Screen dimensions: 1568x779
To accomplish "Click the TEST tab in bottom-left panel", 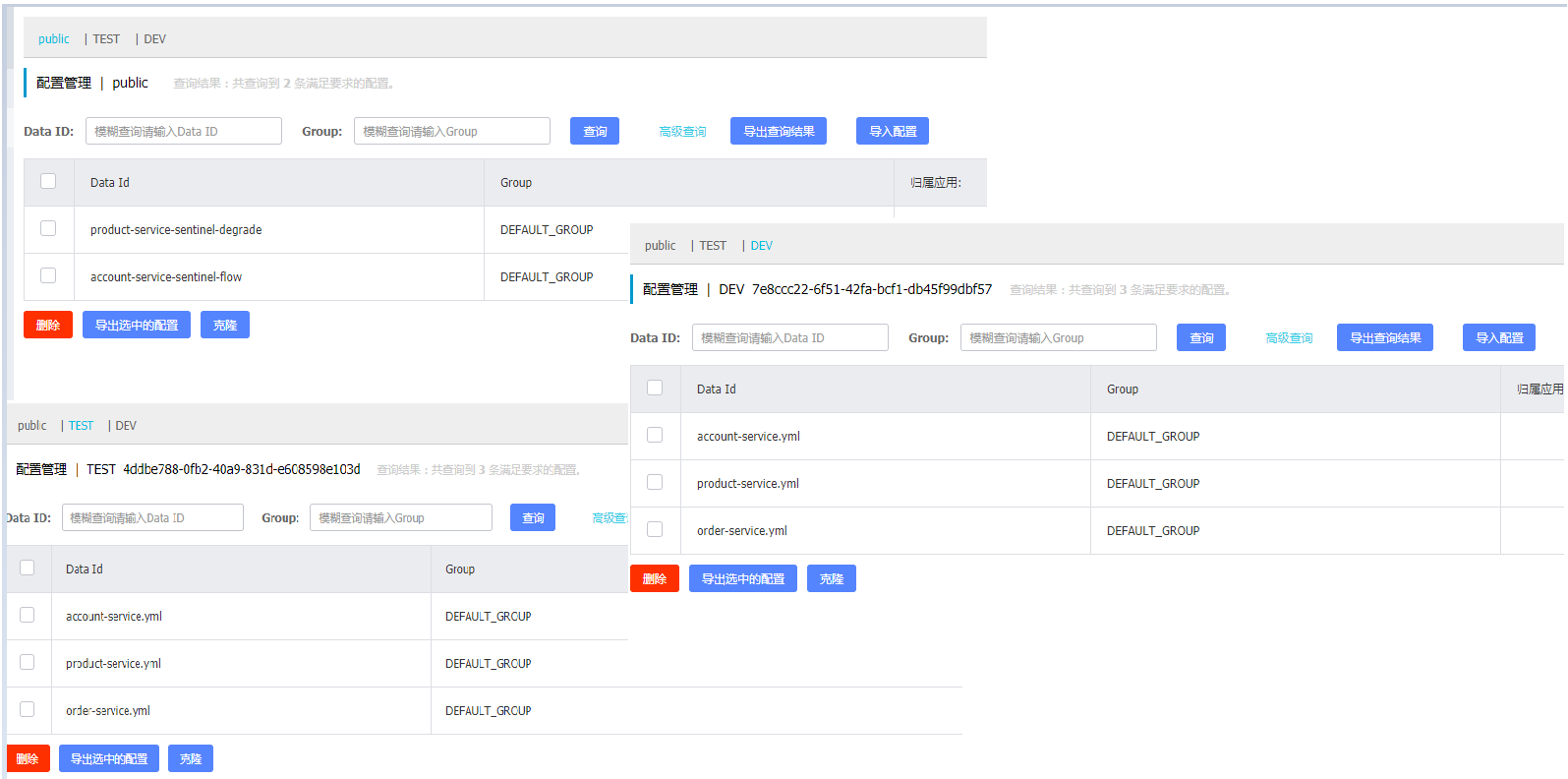I will 81,426.
